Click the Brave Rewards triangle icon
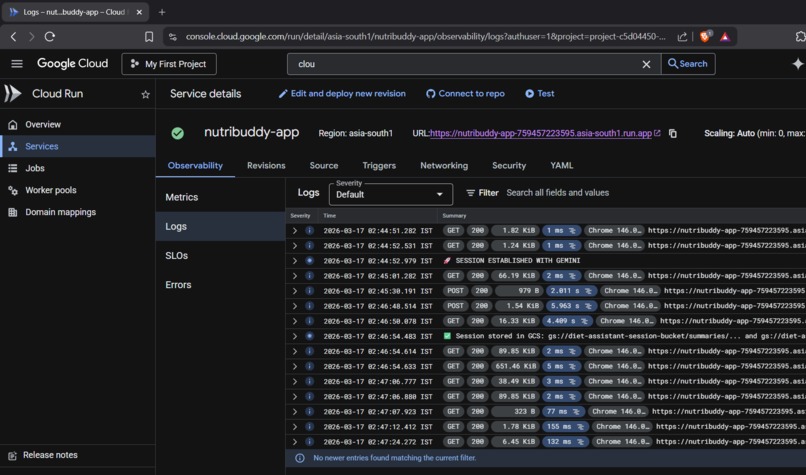Screen dimensions: 806x475 pos(725,36)
